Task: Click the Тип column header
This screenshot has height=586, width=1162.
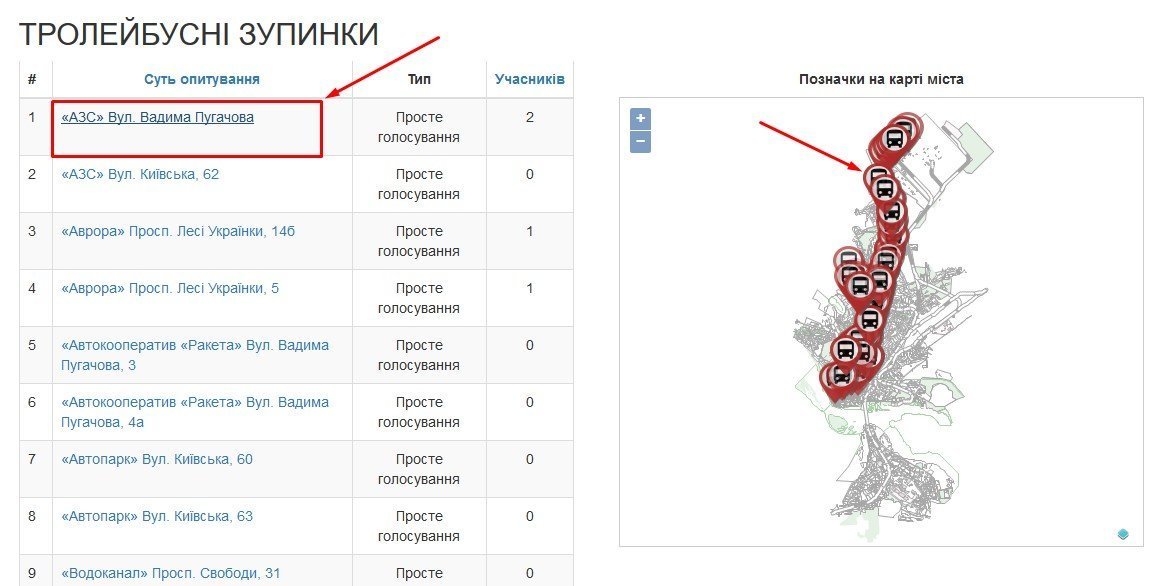Action: coord(419,78)
